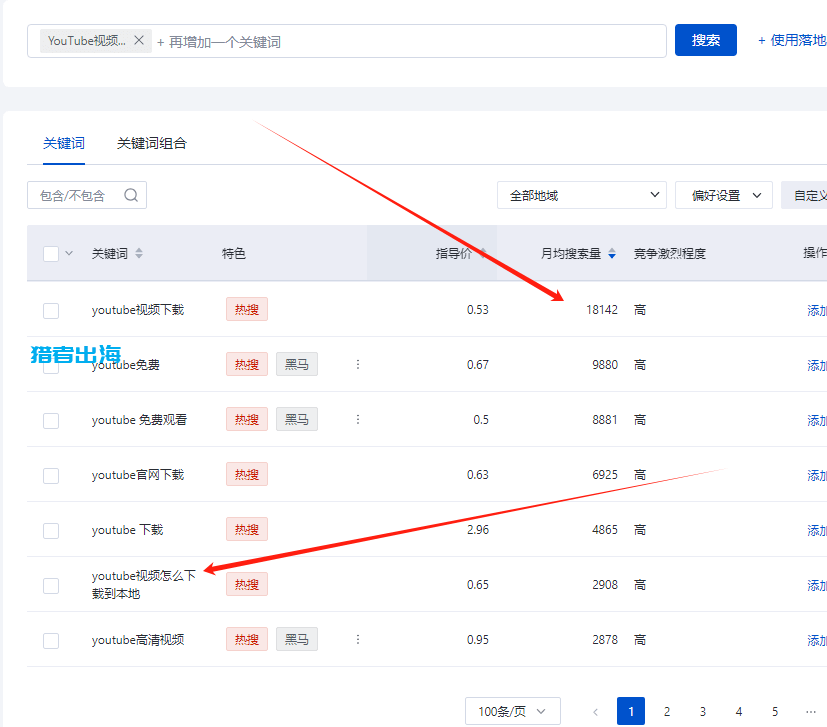
Task: Click 添加 for youtube 下载 row
Action: (x=816, y=530)
